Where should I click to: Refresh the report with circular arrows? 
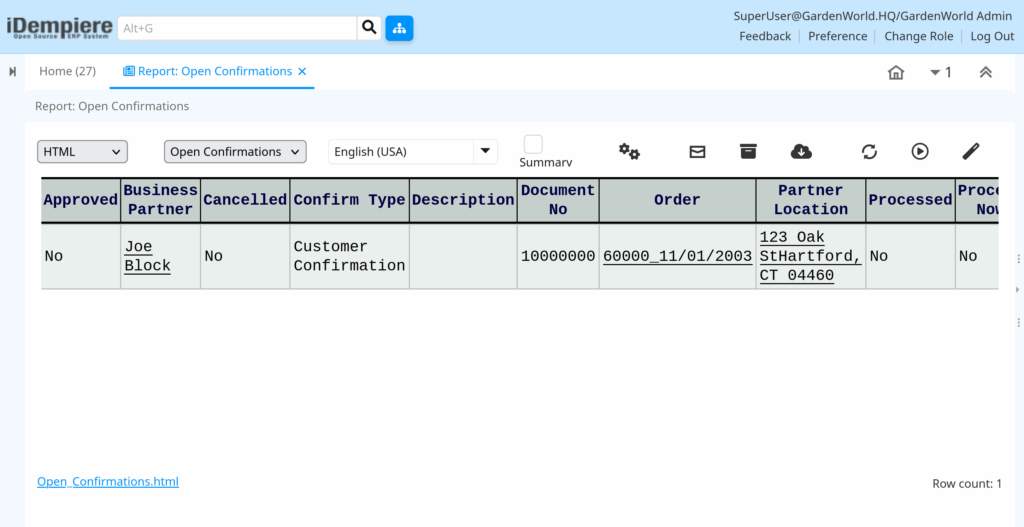coord(869,152)
